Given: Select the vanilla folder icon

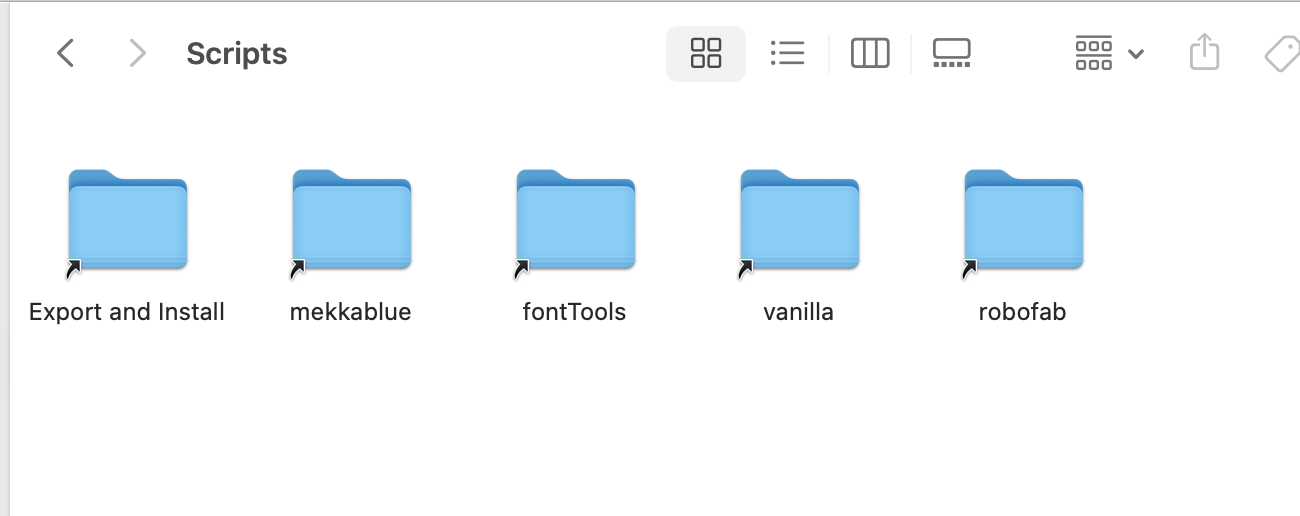Looking at the screenshot, I should 799,221.
